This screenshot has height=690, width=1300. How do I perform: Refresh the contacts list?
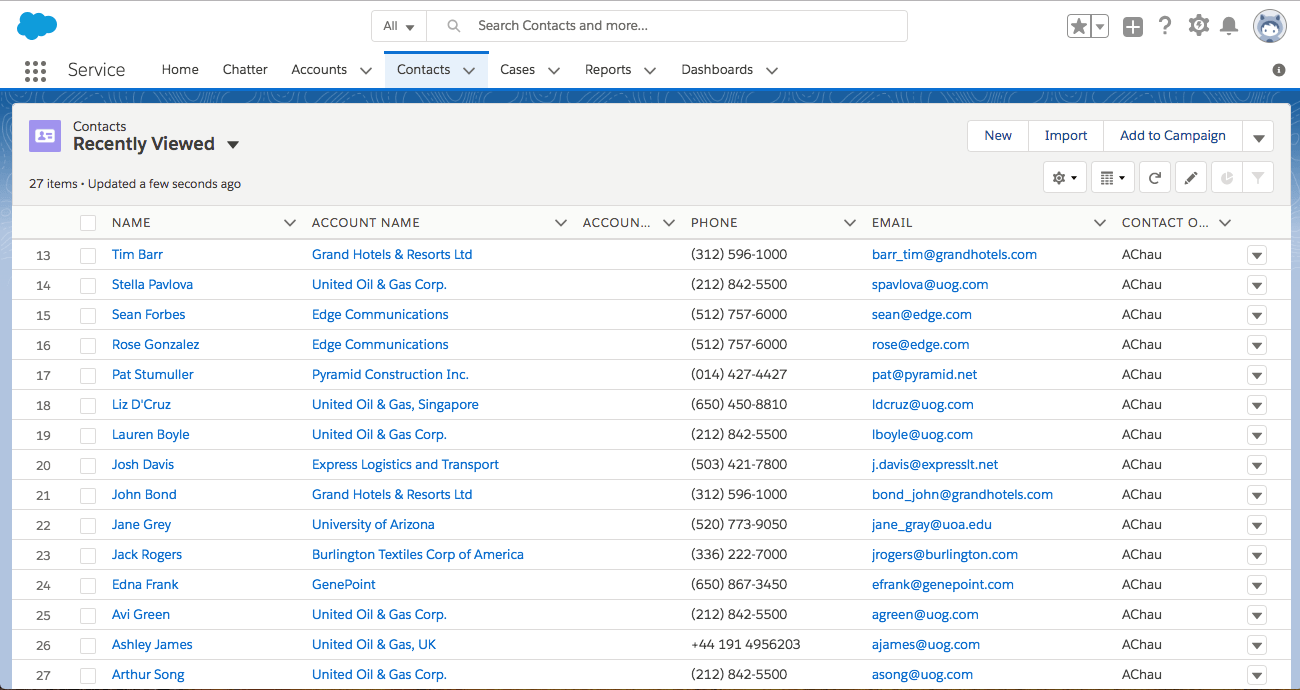[1154, 178]
